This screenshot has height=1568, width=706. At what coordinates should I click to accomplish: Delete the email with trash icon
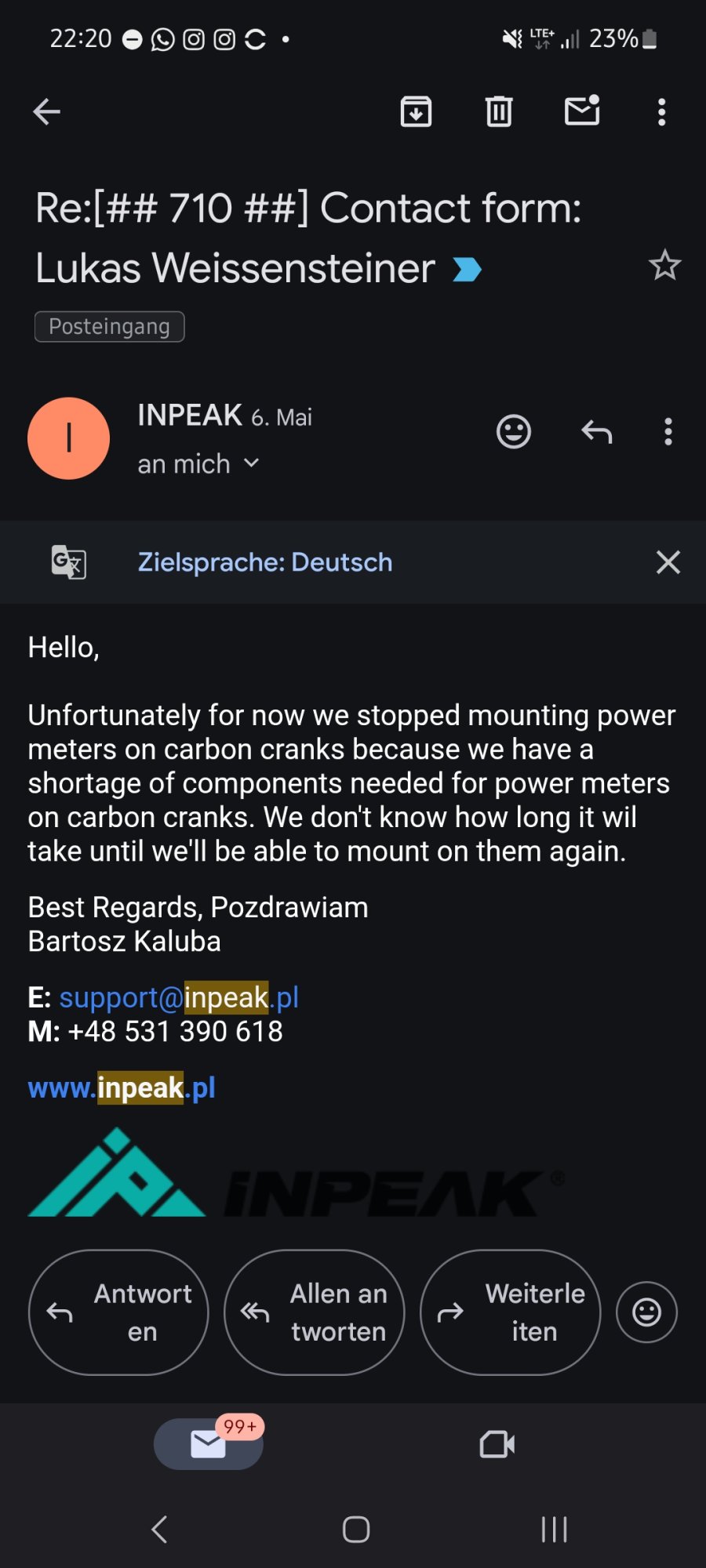coord(499,112)
